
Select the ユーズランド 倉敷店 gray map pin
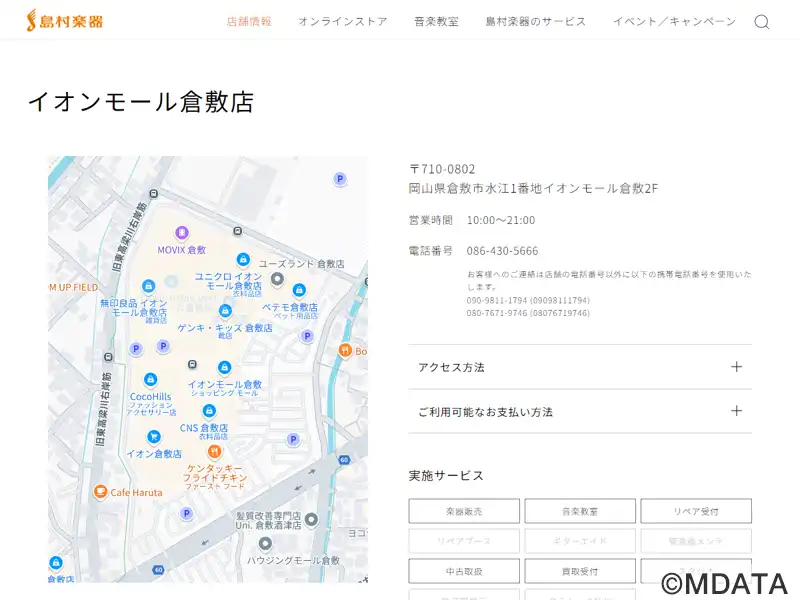pos(277,279)
